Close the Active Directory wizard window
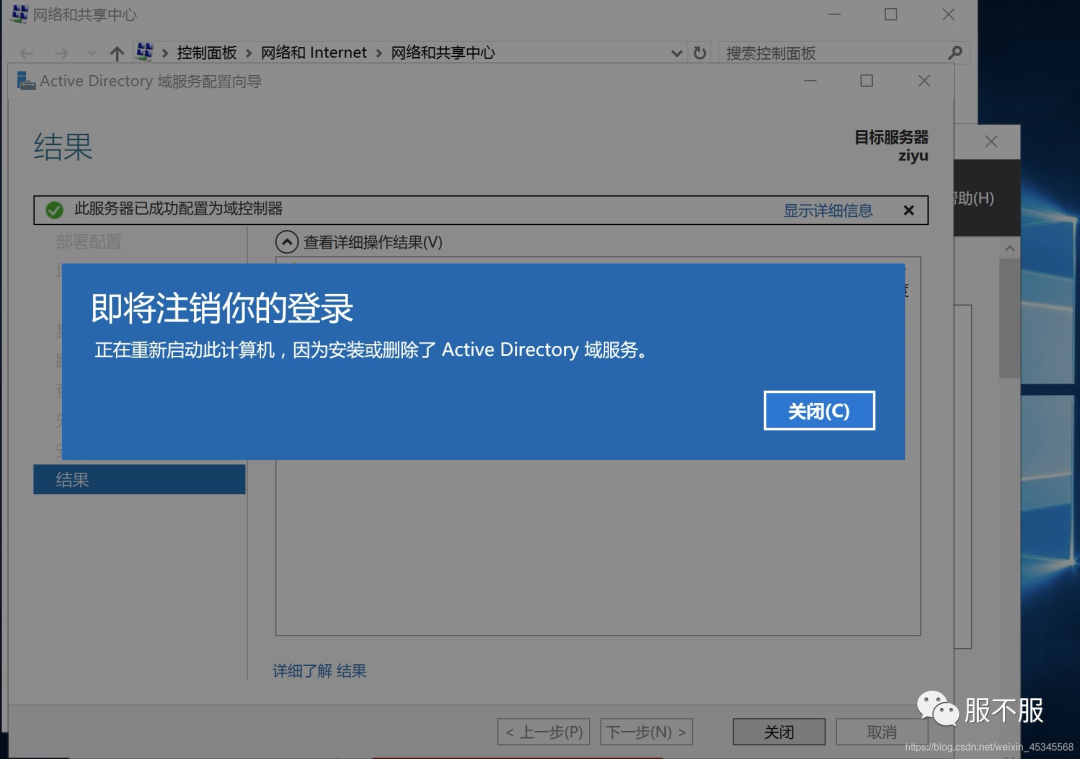This screenshot has width=1080, height=759. pos(924,81)
